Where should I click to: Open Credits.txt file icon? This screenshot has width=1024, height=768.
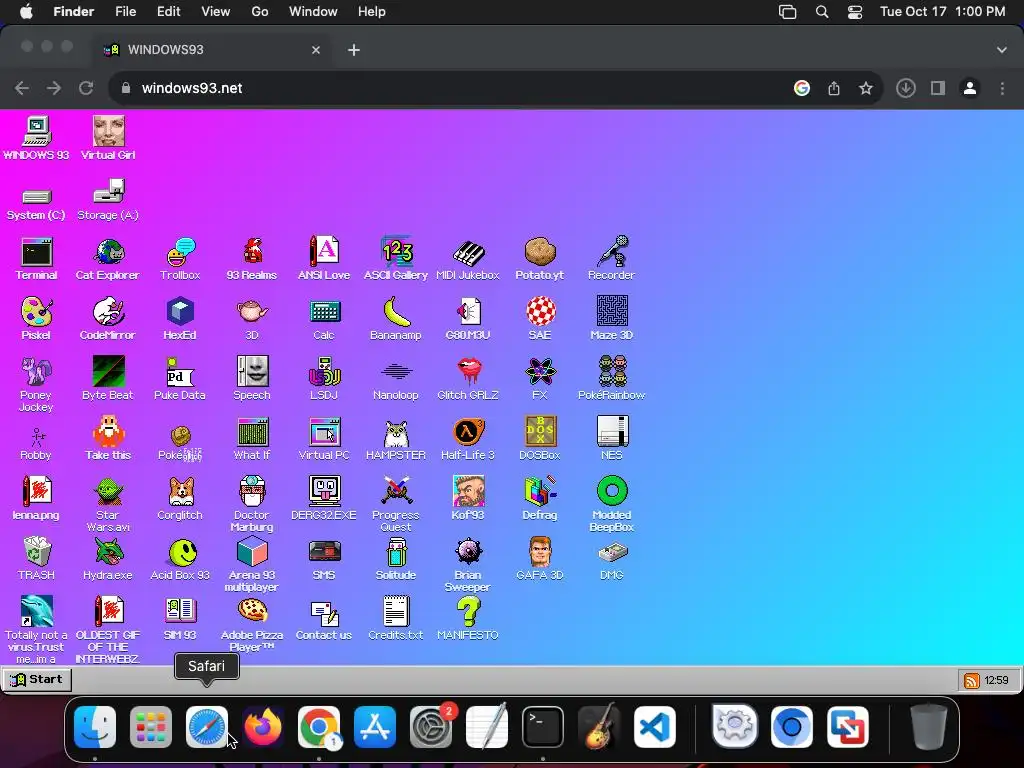[396, 618]
